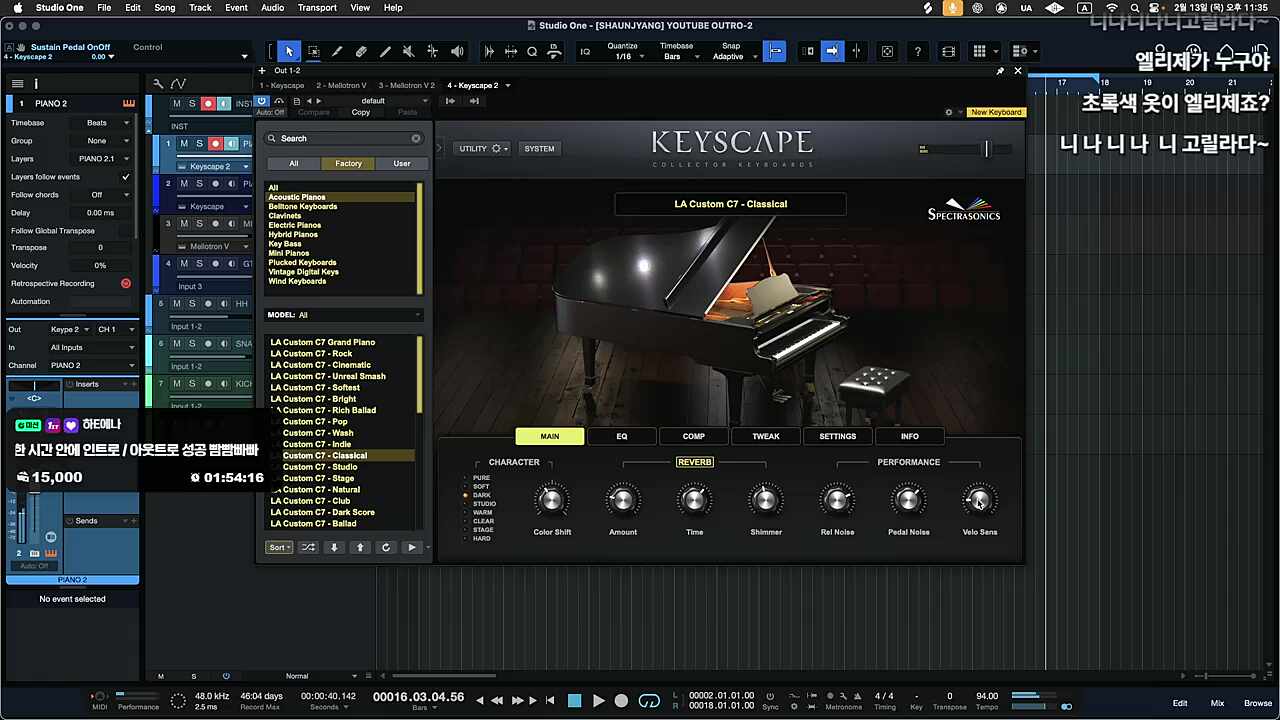
Task: Pick the Paint tool
Action: pos(385,51)
